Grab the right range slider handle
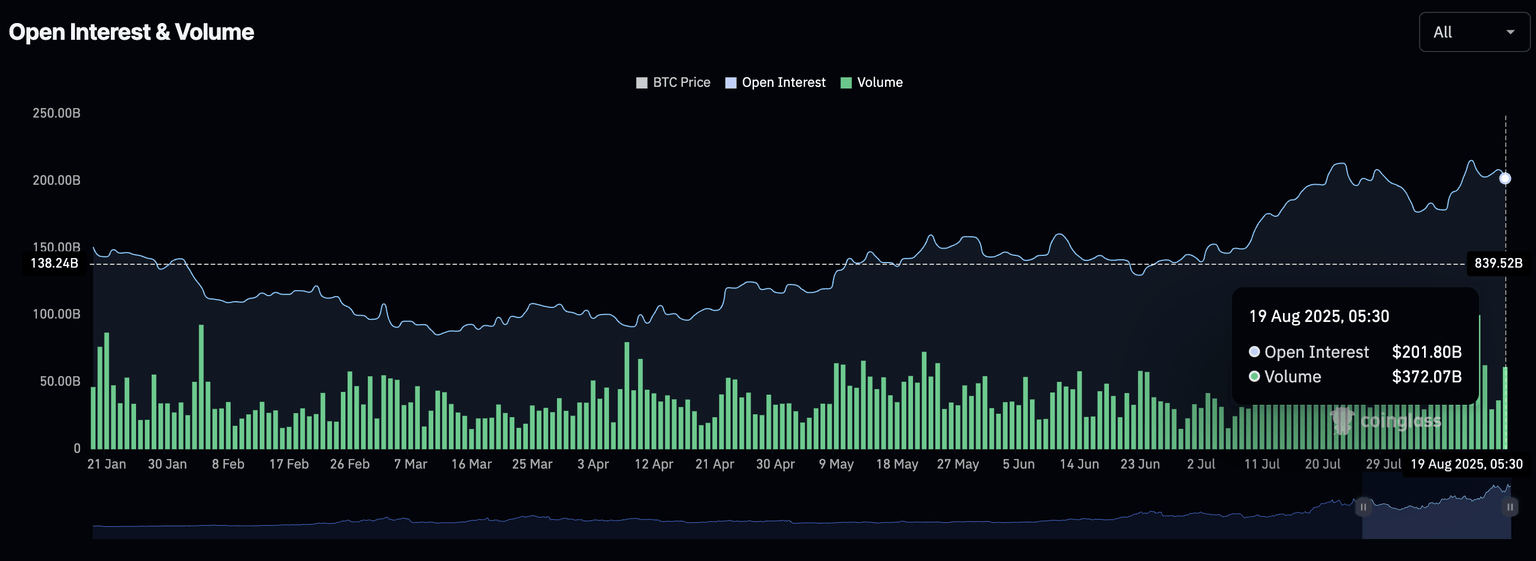 point(1510,507)
